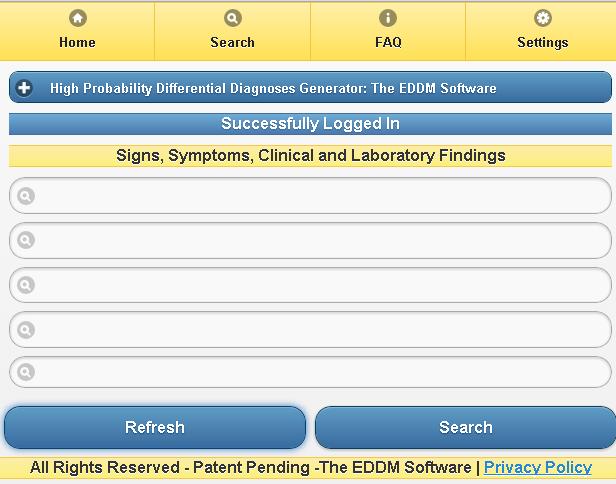Focus the third symptom input field

(320, 285)
